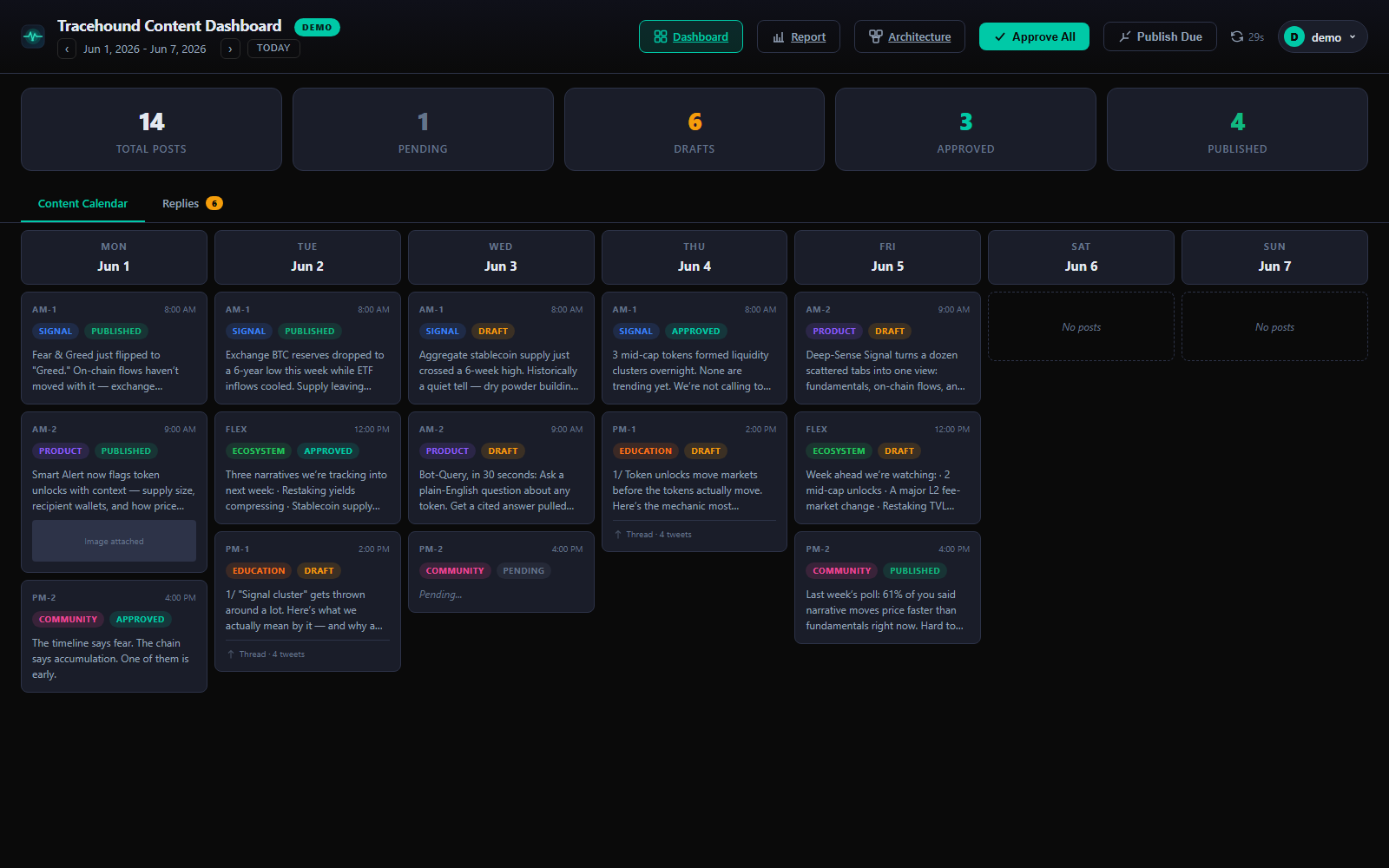Select the Mon Jun 1 day header

point(114,257)
